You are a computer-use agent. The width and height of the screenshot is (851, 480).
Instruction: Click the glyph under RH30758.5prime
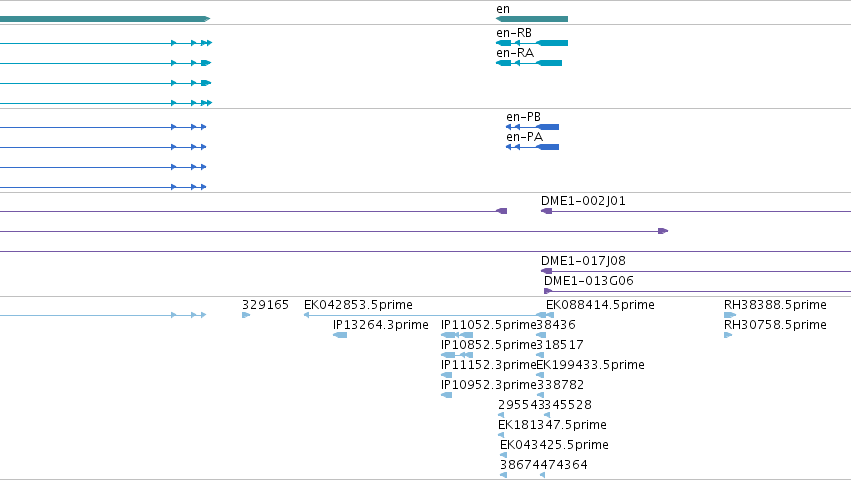728,335
